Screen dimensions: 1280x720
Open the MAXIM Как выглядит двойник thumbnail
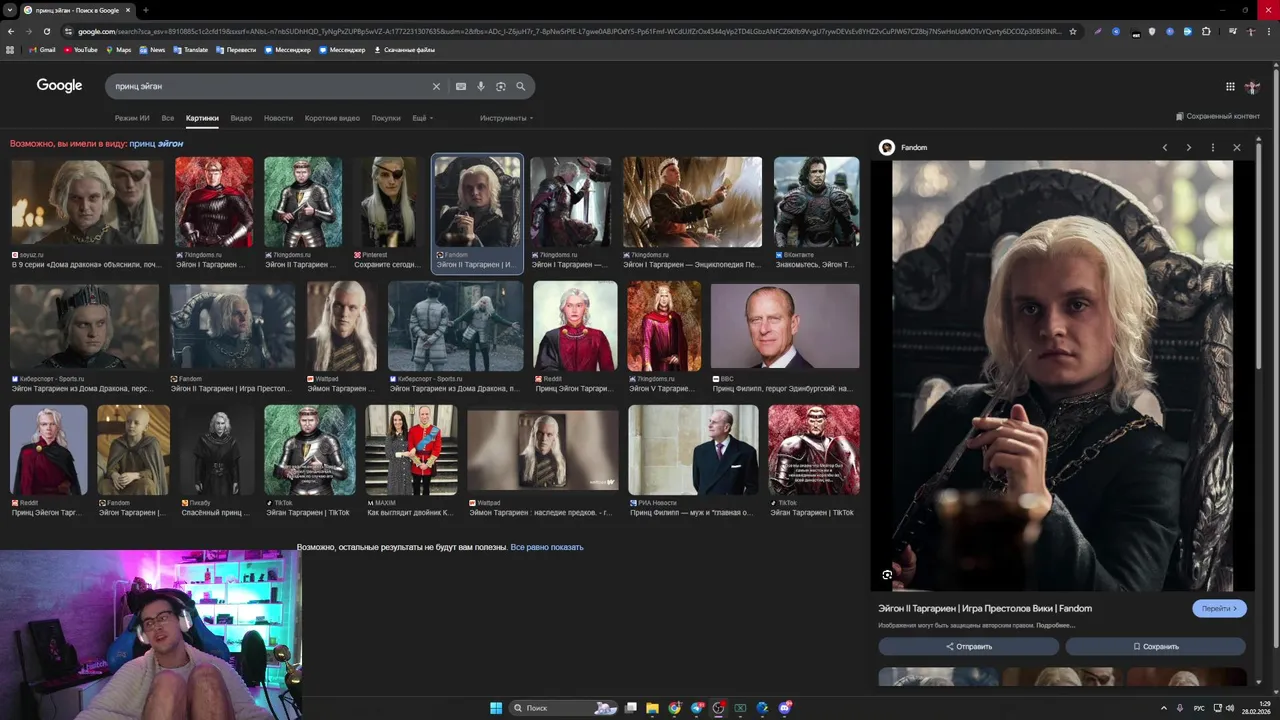coord(411,450)
